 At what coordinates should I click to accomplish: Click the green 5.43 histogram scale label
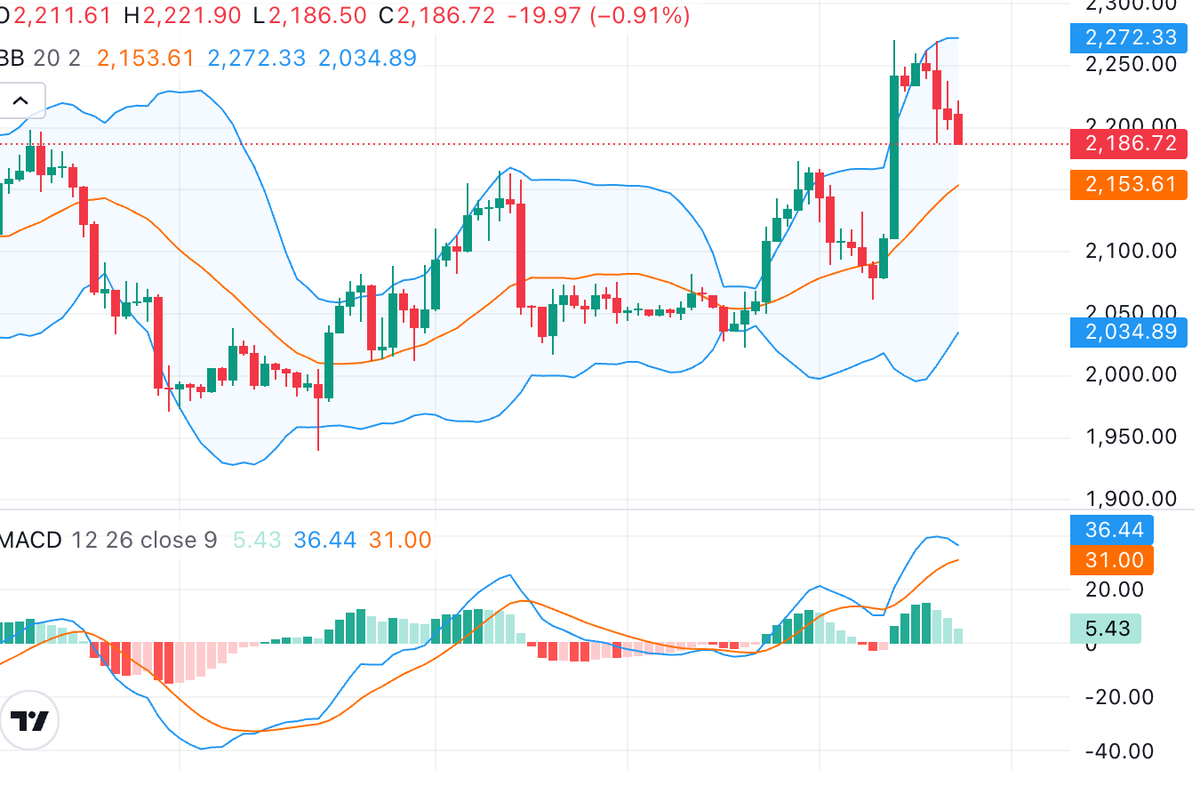pos(1105,628)
